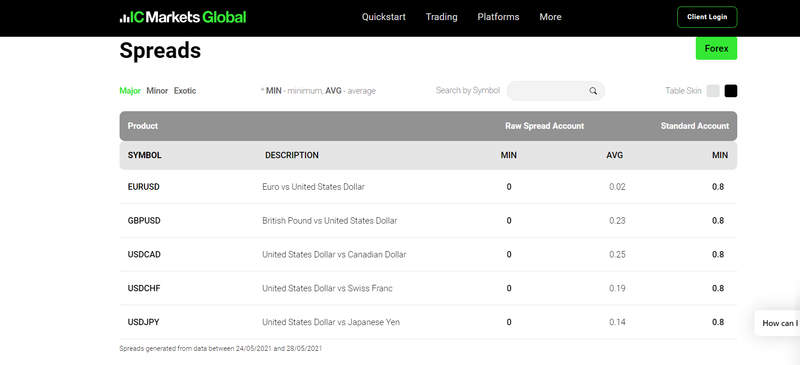This screenshot has width=800, height=365.
Task: Select the light grey table skin swatch
Action: [x=713, y=91]
